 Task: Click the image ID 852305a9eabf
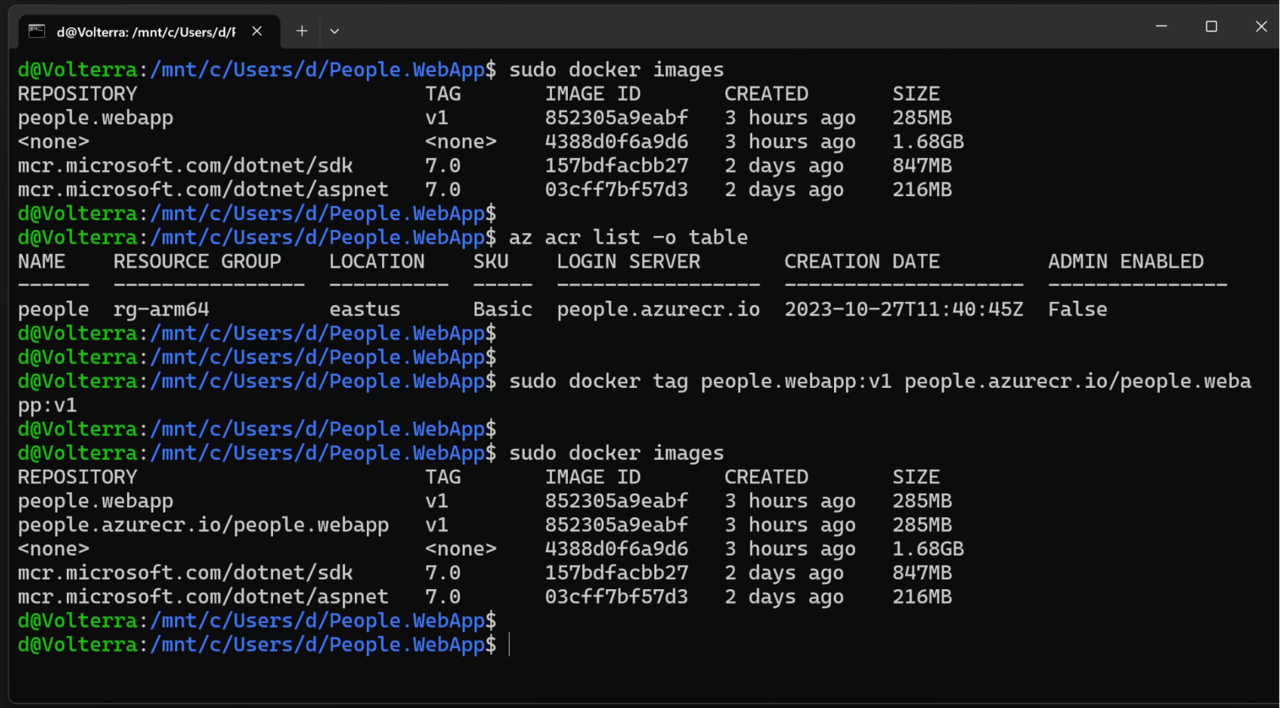click(616, 117)
